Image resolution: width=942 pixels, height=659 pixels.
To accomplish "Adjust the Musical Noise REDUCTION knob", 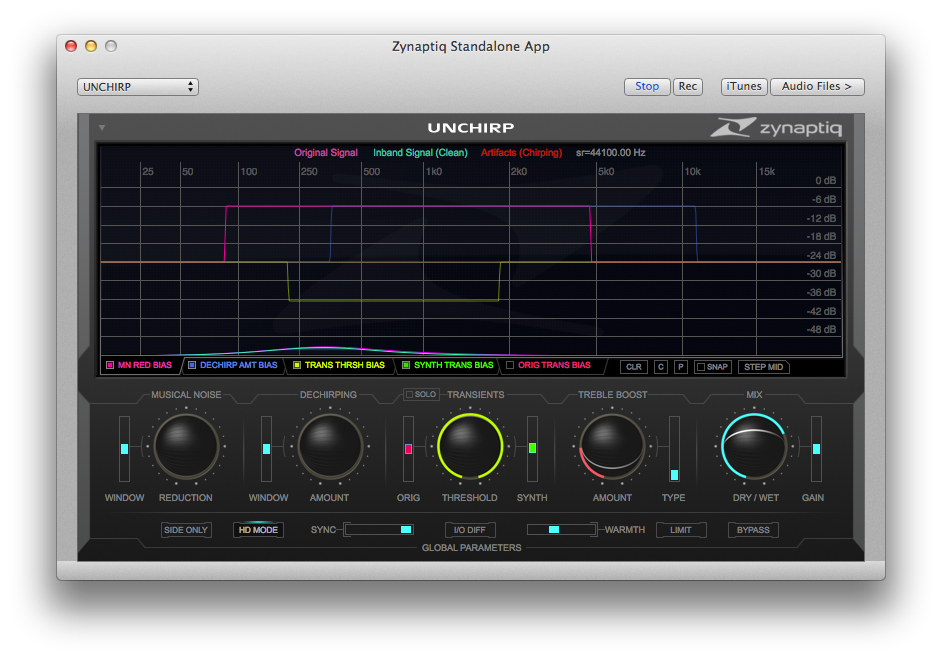I will pos(184,447).
